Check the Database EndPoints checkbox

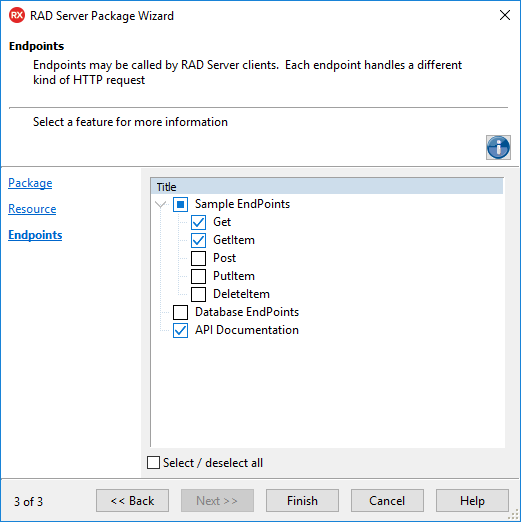180,312
